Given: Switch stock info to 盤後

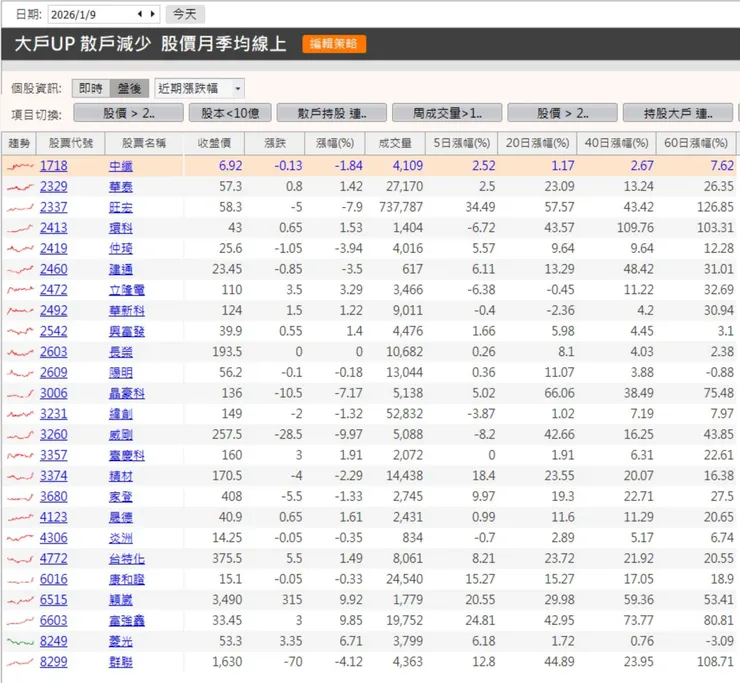Looking at the screenshot, I should coord(129,88).
